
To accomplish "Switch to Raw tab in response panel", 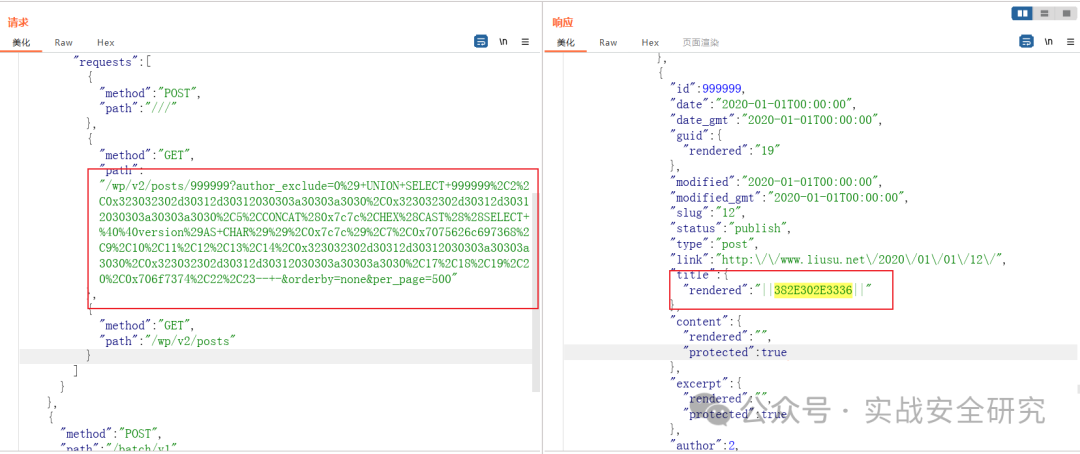I will pos(608,43).
